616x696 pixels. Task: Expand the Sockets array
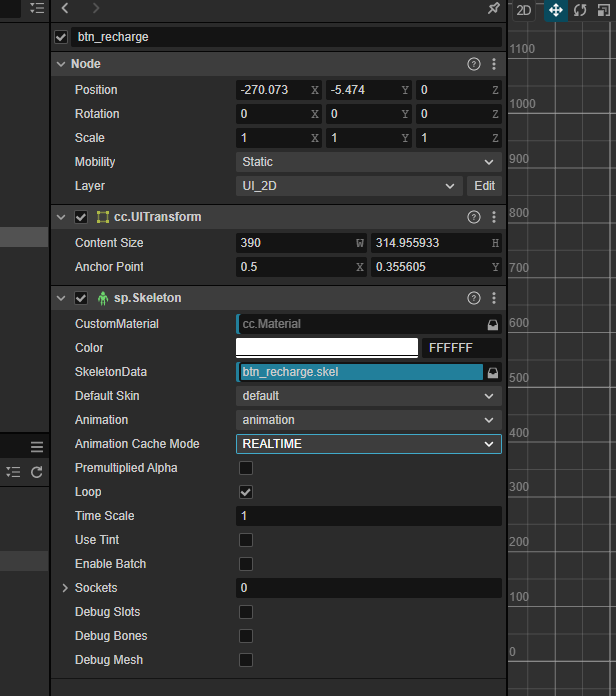click(x=65, y=588)
